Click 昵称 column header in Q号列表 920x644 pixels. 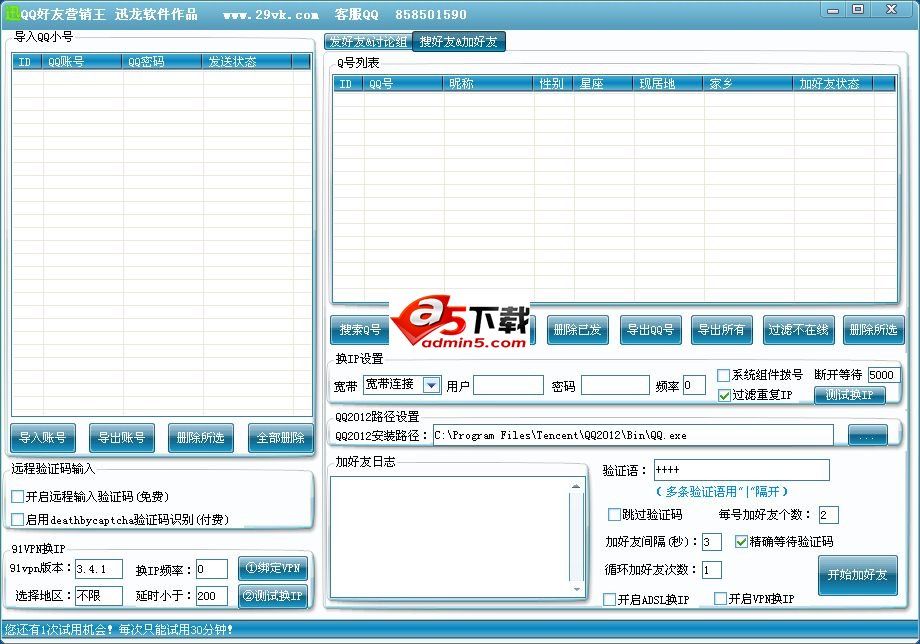point(488,84)
